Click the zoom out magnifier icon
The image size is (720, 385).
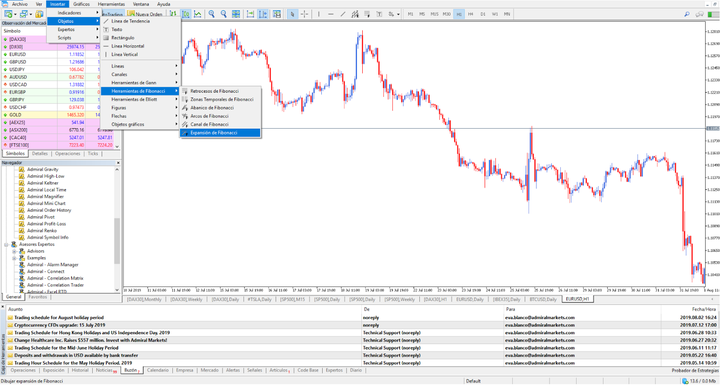tap(224, 14)
